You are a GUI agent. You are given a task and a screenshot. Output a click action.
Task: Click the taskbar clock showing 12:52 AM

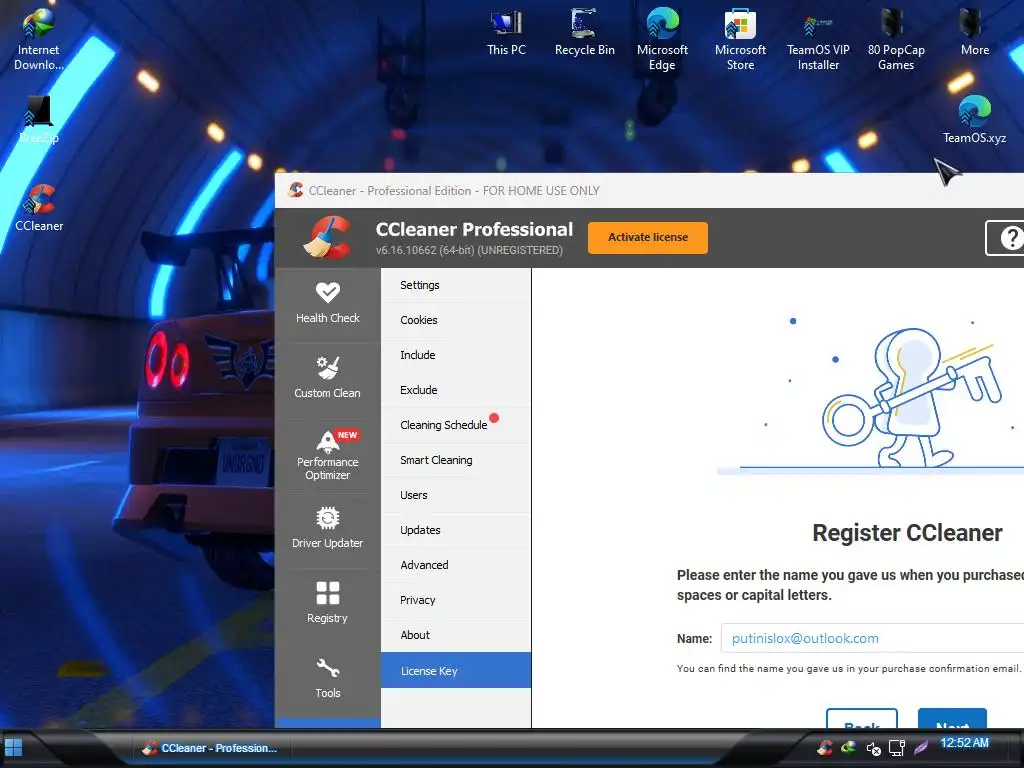pos(965,743)
